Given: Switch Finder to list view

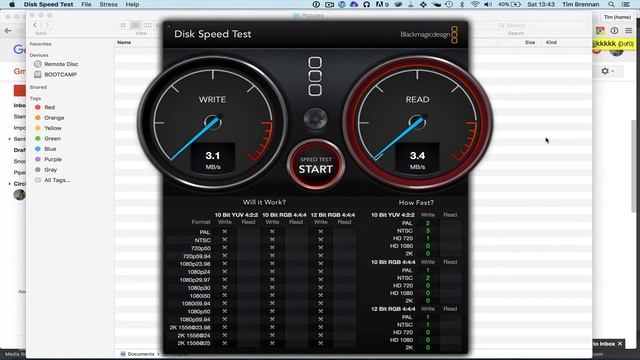Looking at the screenshot, I should tap(135, 25).
